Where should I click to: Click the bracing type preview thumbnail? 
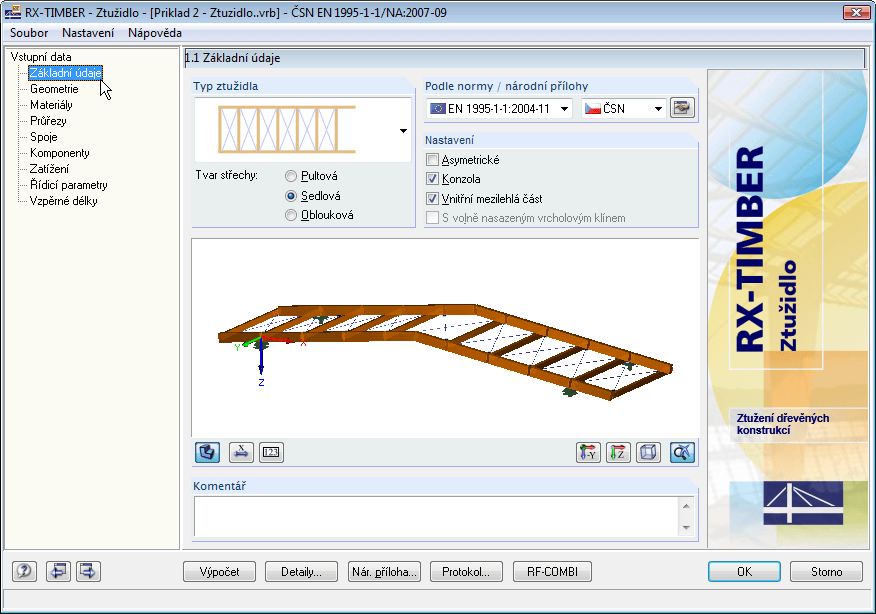click(287, 130)
